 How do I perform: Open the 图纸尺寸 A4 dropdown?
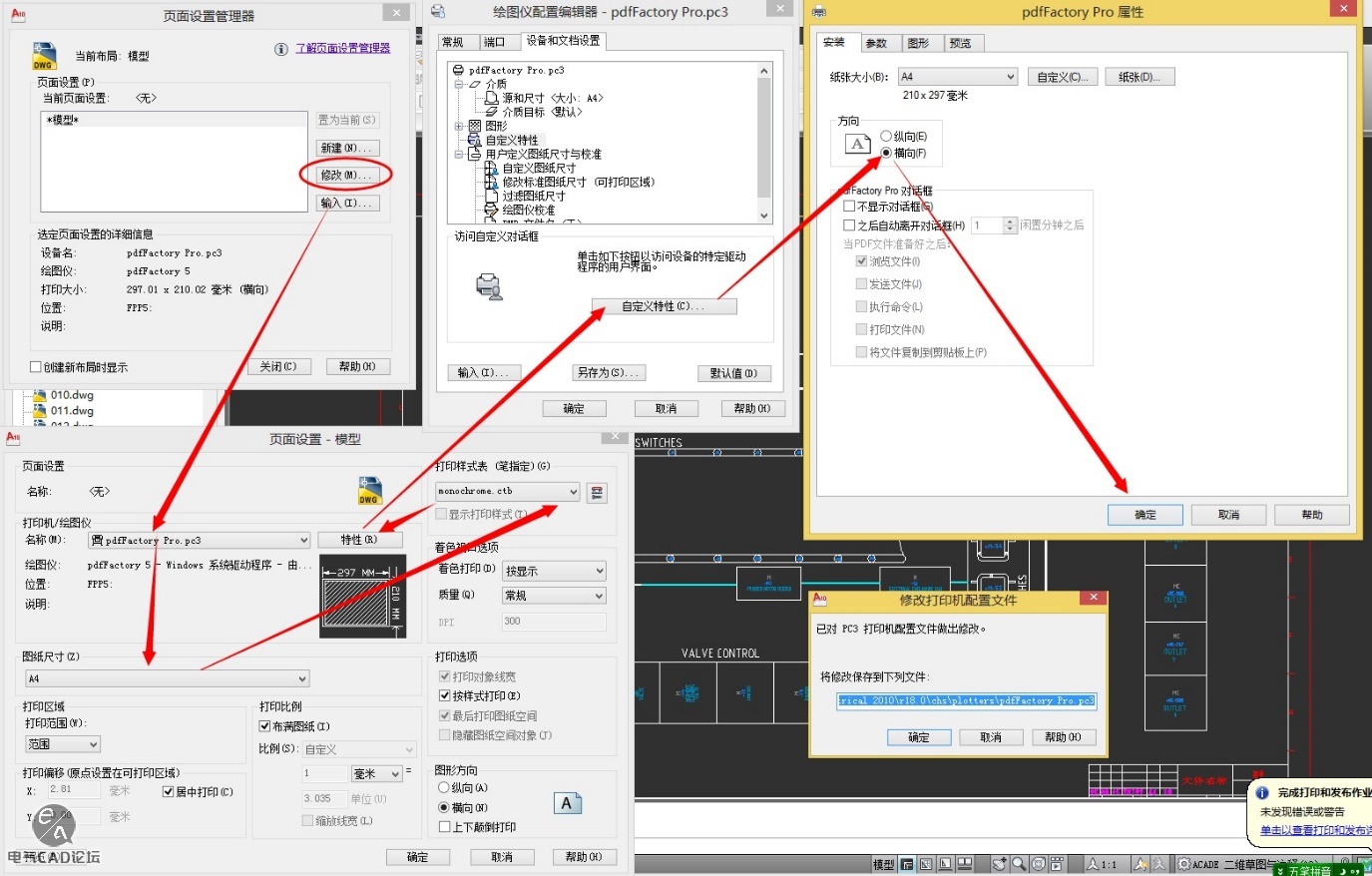tap(167, 678)
